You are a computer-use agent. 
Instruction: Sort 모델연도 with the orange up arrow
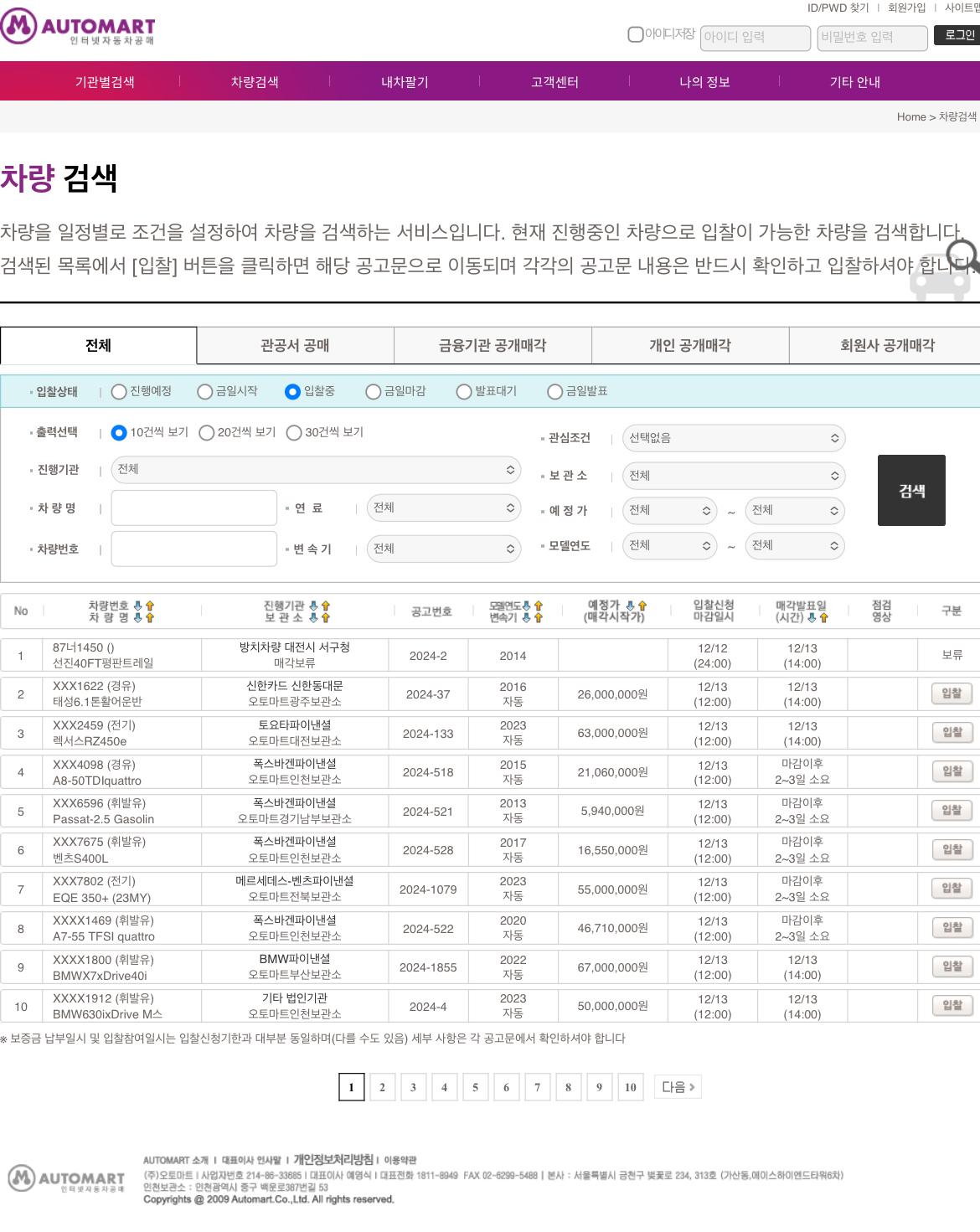[539, 606]
